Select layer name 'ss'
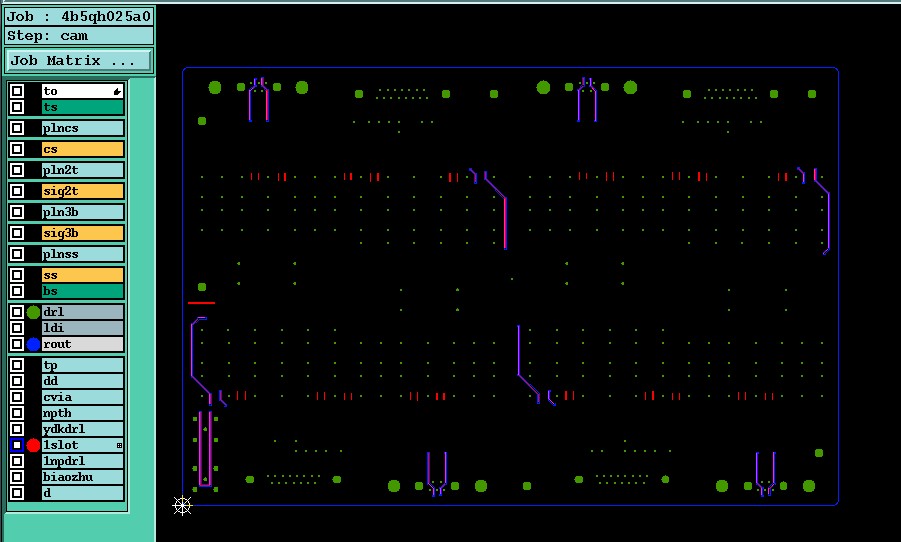Screen dimensions: 901x542 (x=82, y=275)
